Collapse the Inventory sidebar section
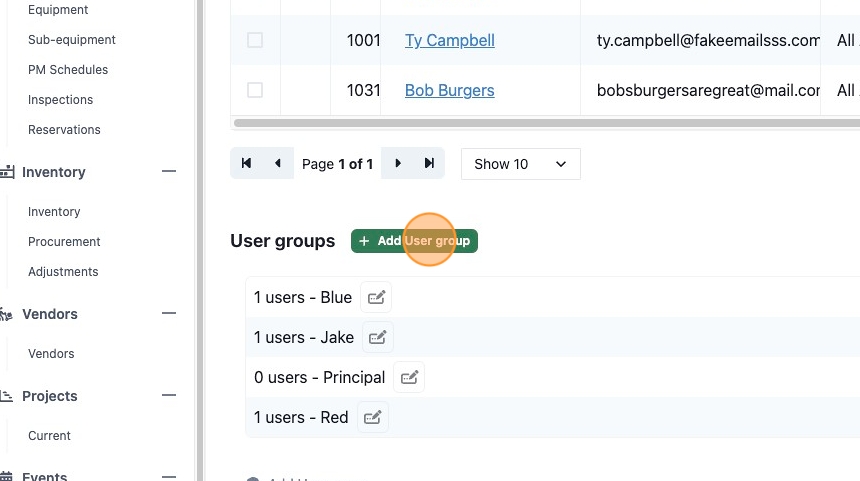This screenshot has height=481, width=860. pyautogui.click(x=169, y=172)
